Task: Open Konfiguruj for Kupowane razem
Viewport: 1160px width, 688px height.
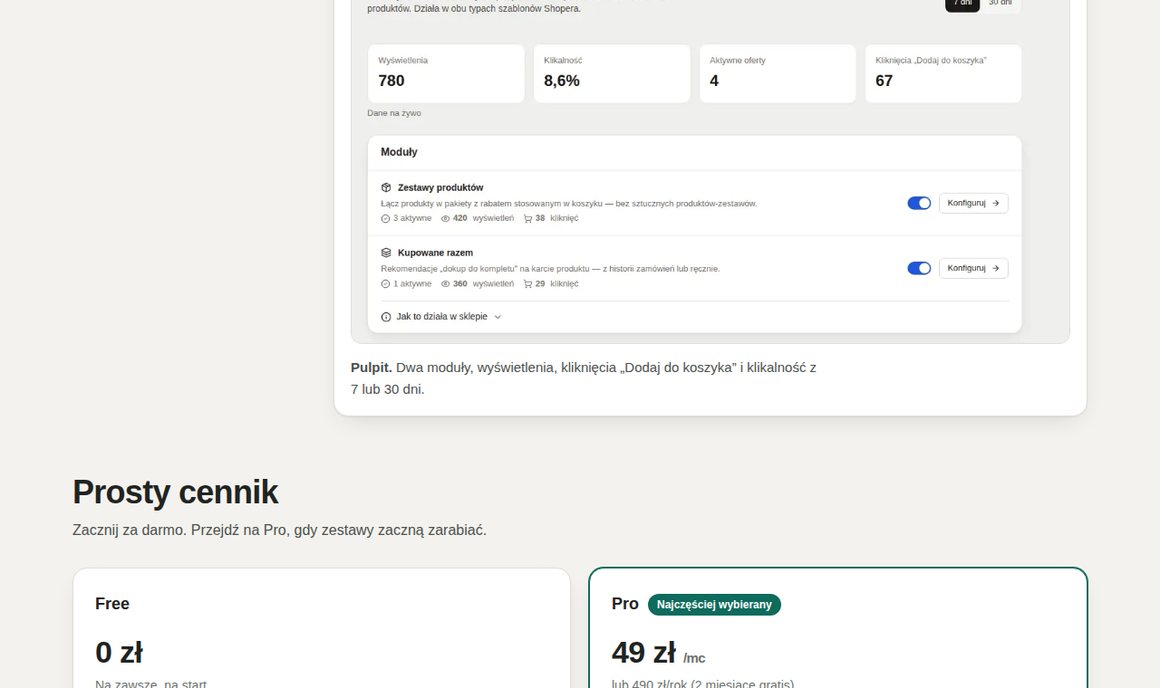Action: 973,268
